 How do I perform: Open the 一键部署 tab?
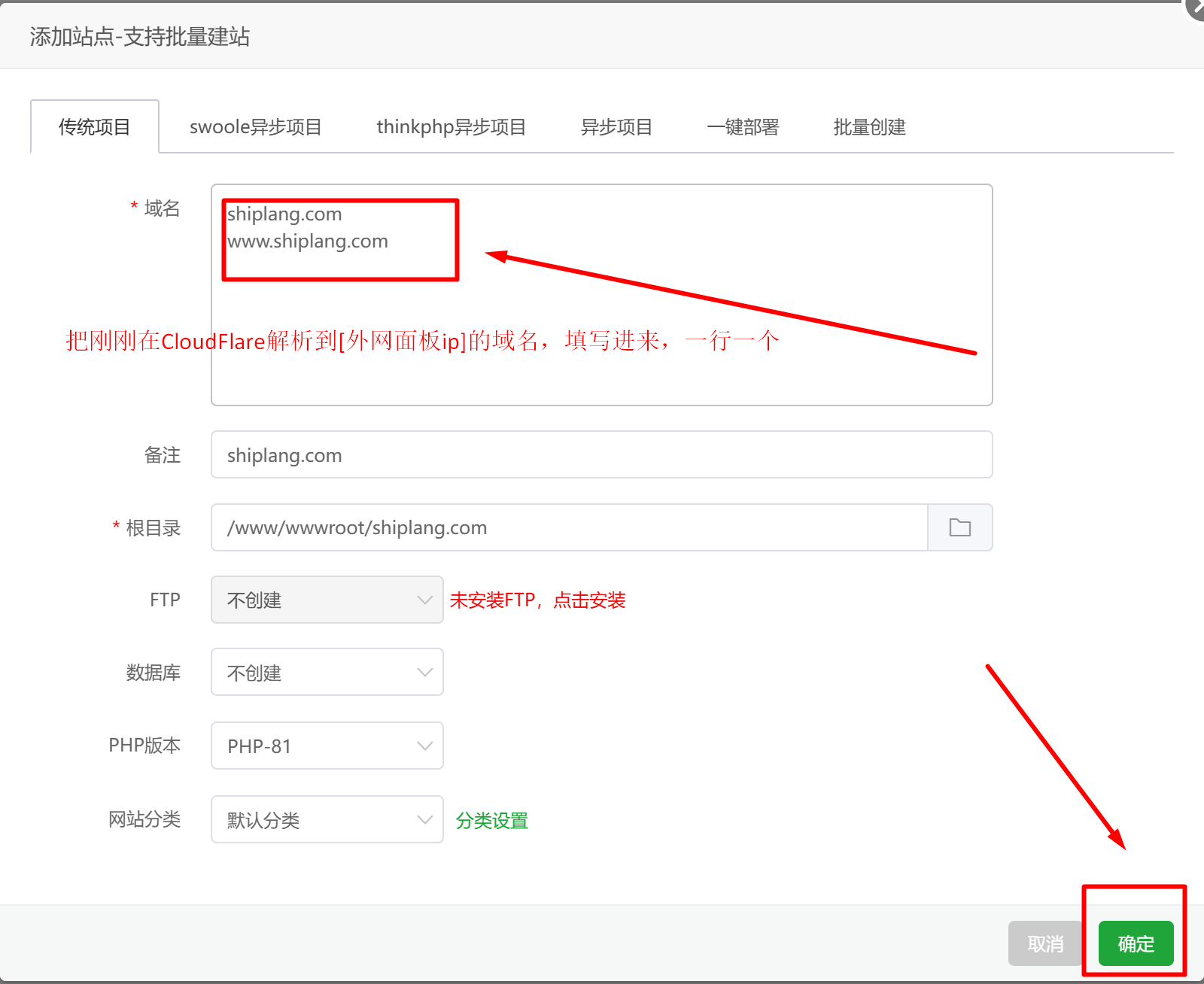(x=743, y=127)
